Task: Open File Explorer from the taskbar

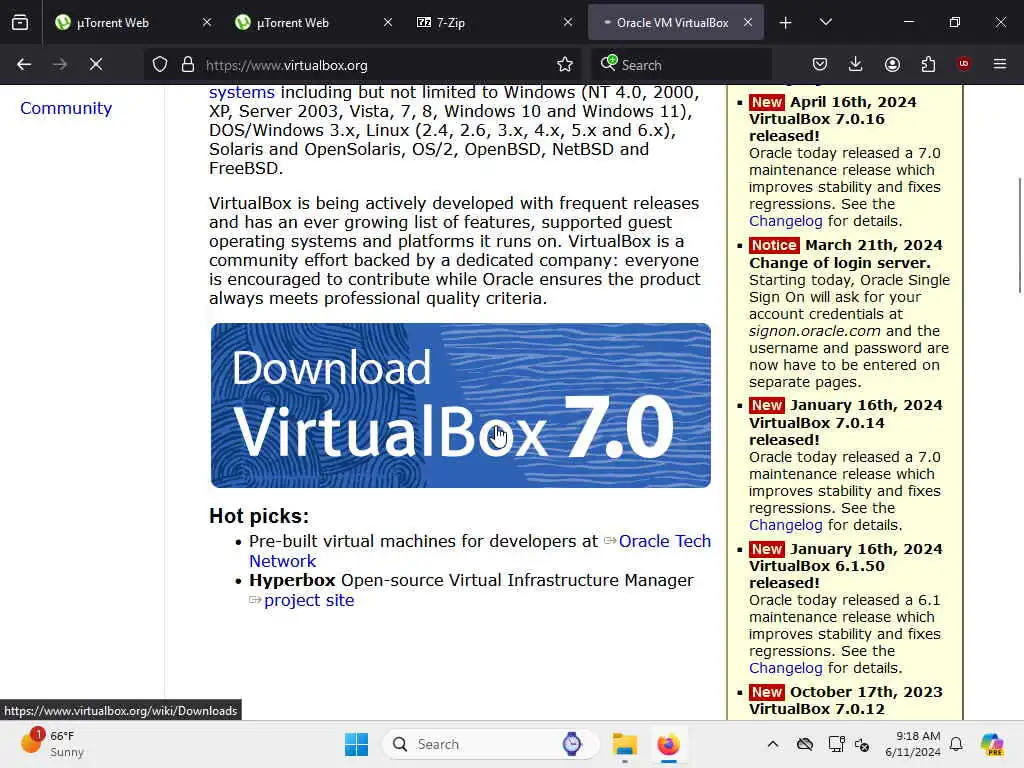Action: (x=624, y=744)
